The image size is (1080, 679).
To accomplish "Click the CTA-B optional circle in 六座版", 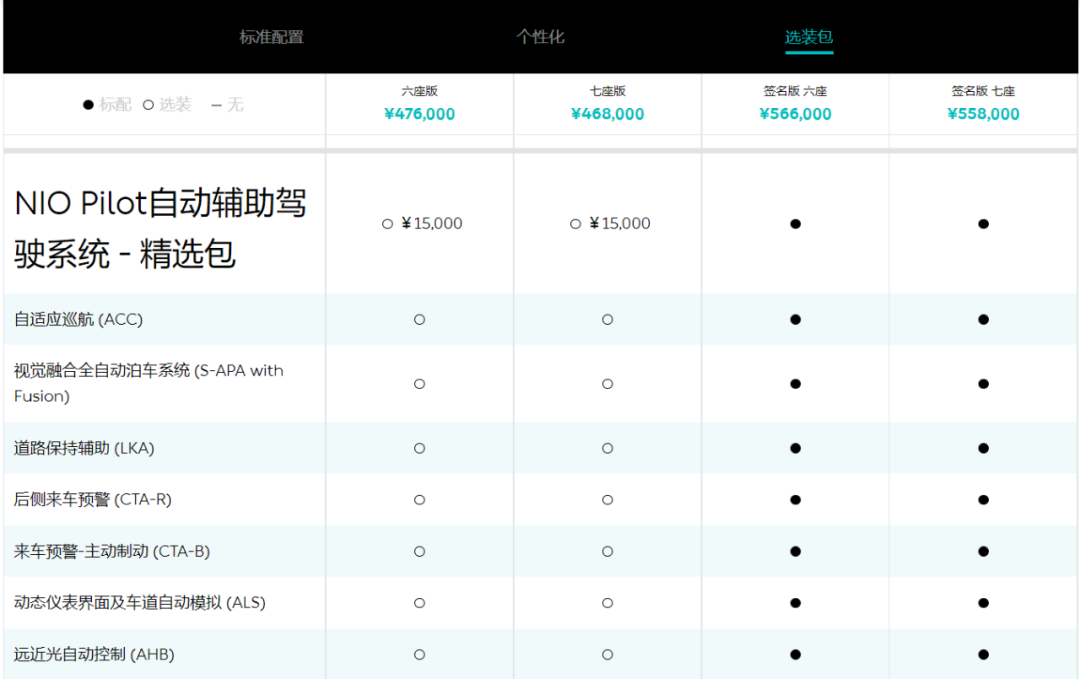I will click(x=419, y=552).
